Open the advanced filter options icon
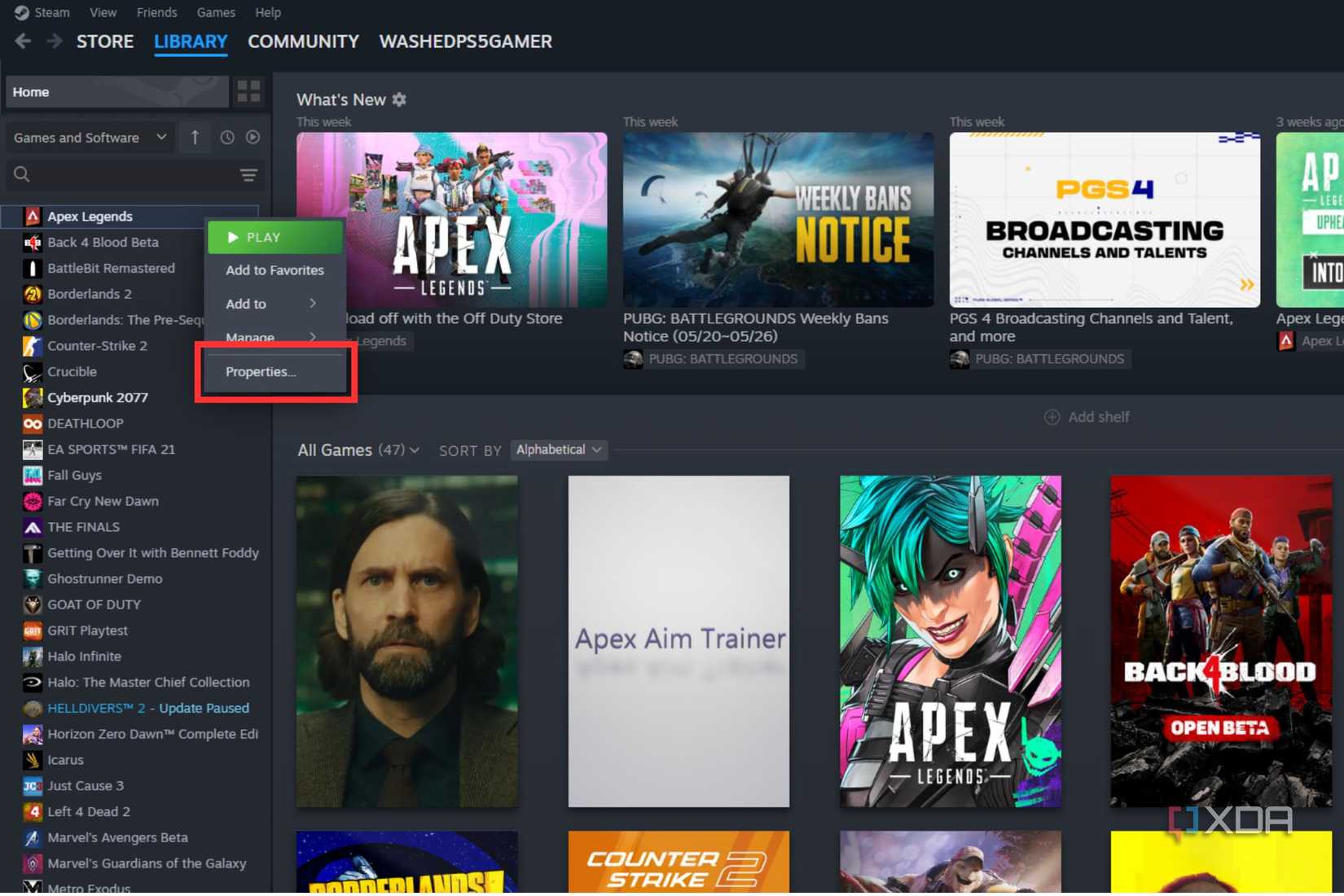This screenshot has width=1344, height=896. coord(248,175)
